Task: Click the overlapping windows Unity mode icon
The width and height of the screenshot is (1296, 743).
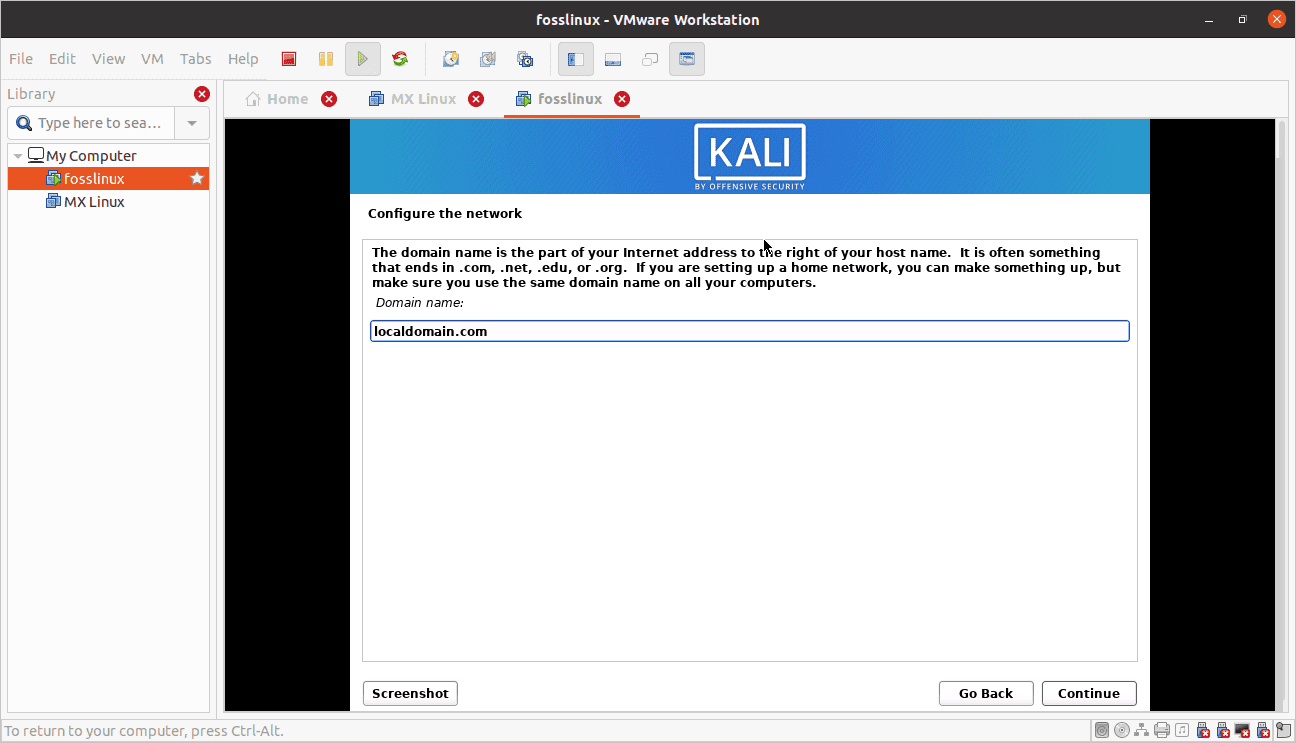Action: (650, 59)
